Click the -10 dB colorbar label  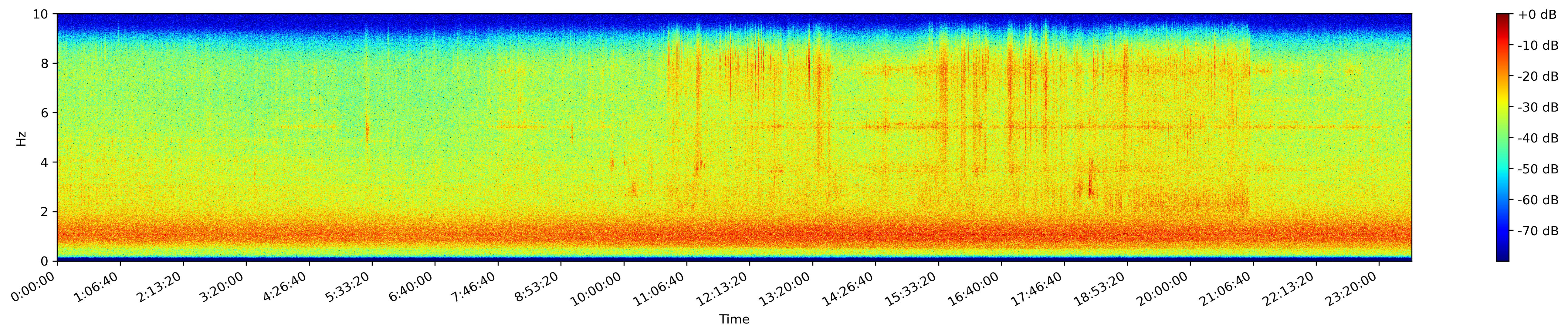[x=1538, y=45]
